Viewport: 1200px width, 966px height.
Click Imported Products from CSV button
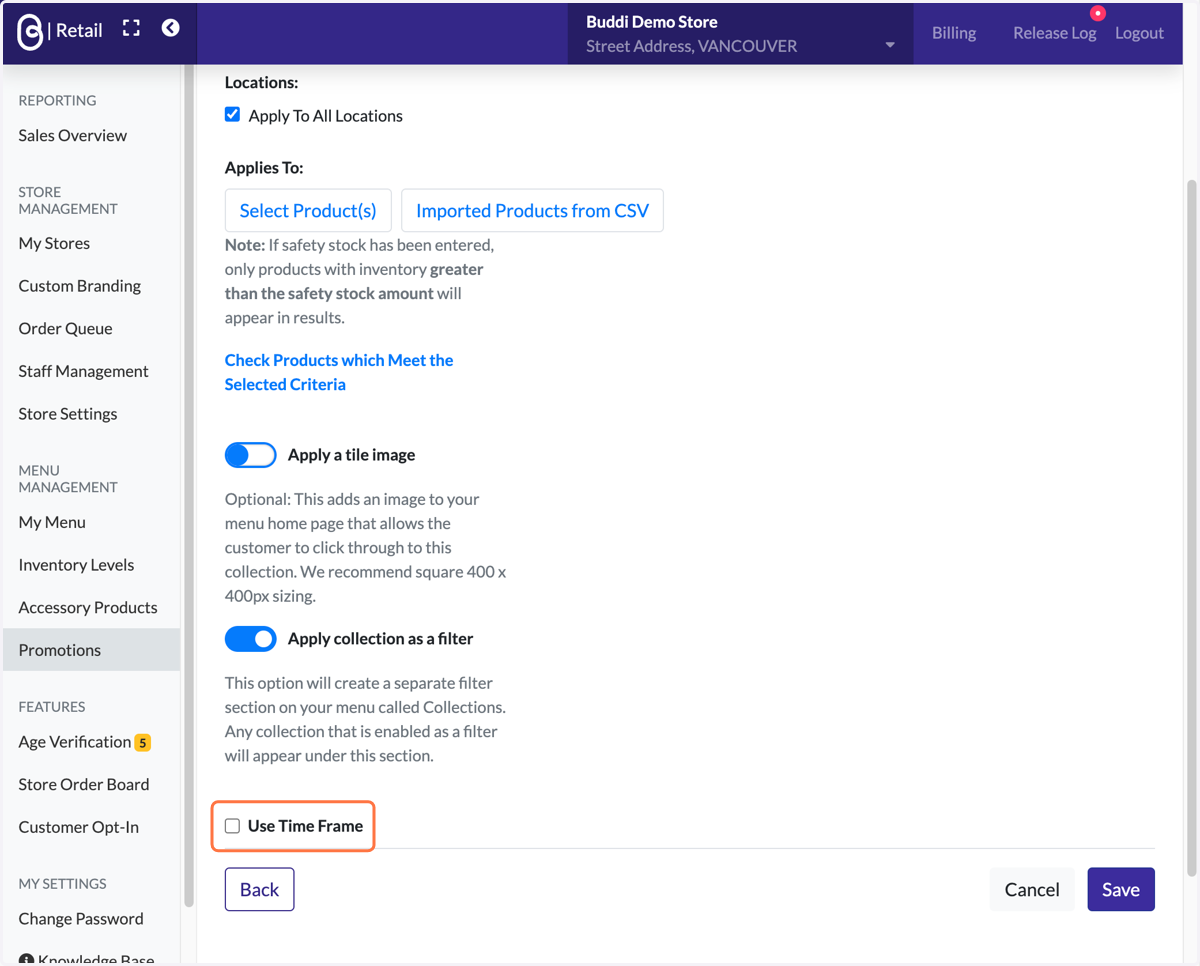[x=532, y=210]
